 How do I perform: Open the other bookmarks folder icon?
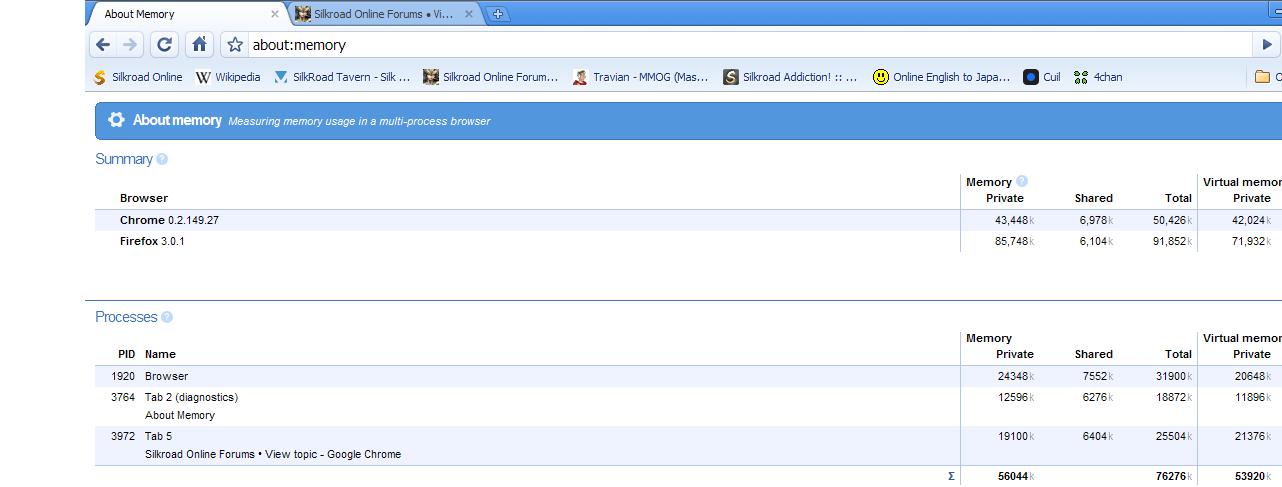pyautogui.click(x=1262, y=77)
